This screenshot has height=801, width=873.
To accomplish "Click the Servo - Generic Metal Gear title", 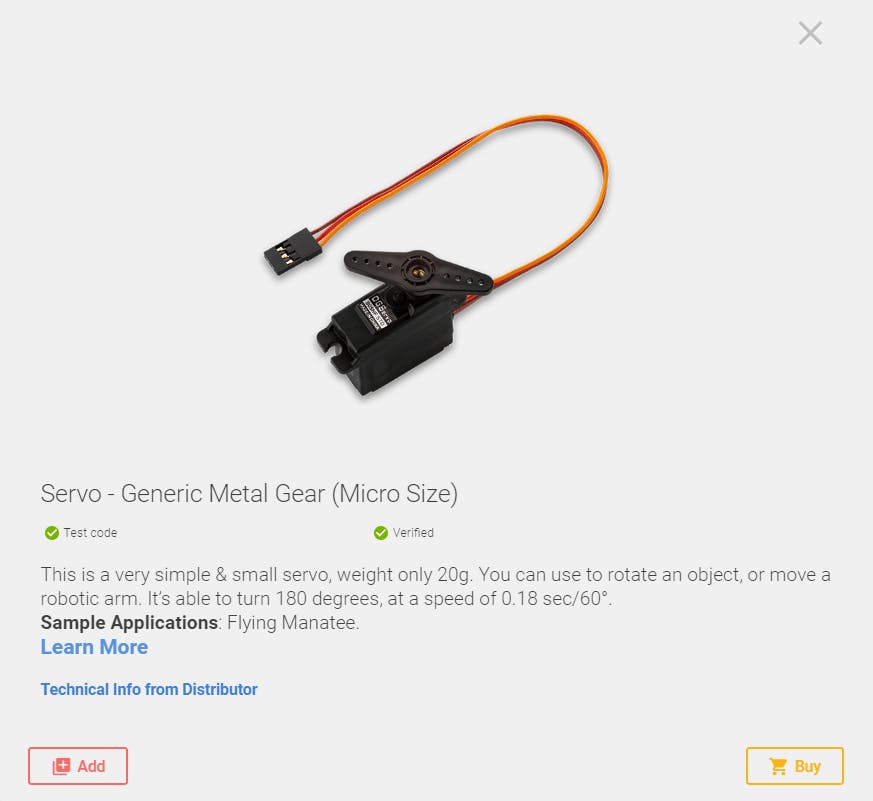I will 249,494.
